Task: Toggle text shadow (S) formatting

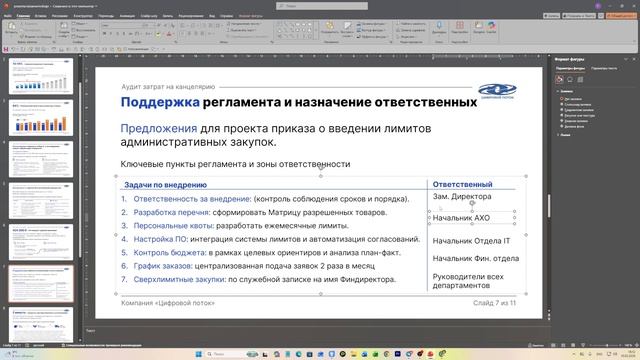Action: click(124, 34)
